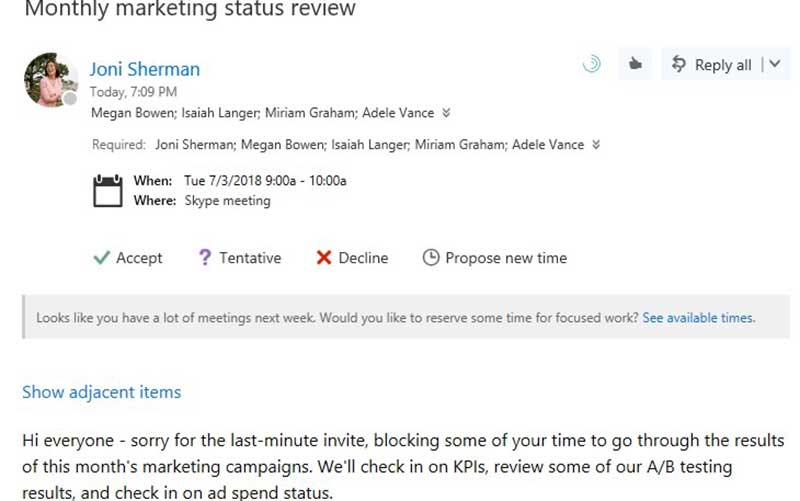
Task: Click the MyAnalytics swirl icon
Action: coord(591,65)
